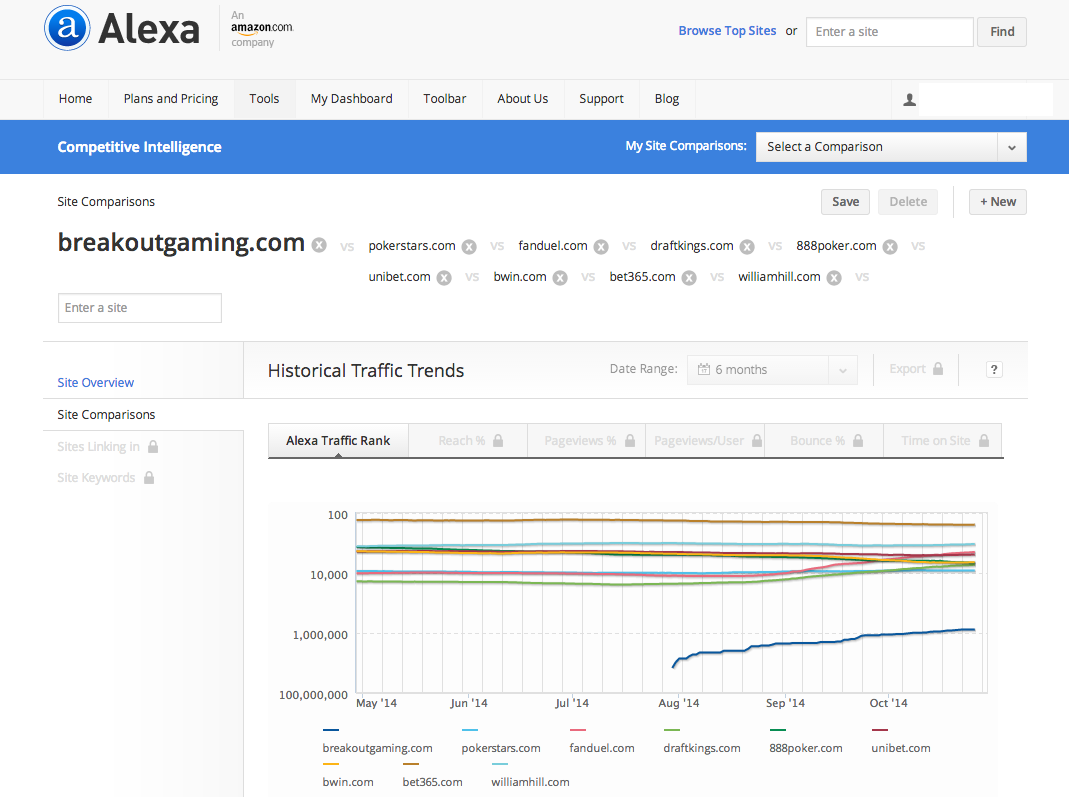Click the Alexa logo icon
The width and height of the screenshot is (1069, 797).
[67, 28]
